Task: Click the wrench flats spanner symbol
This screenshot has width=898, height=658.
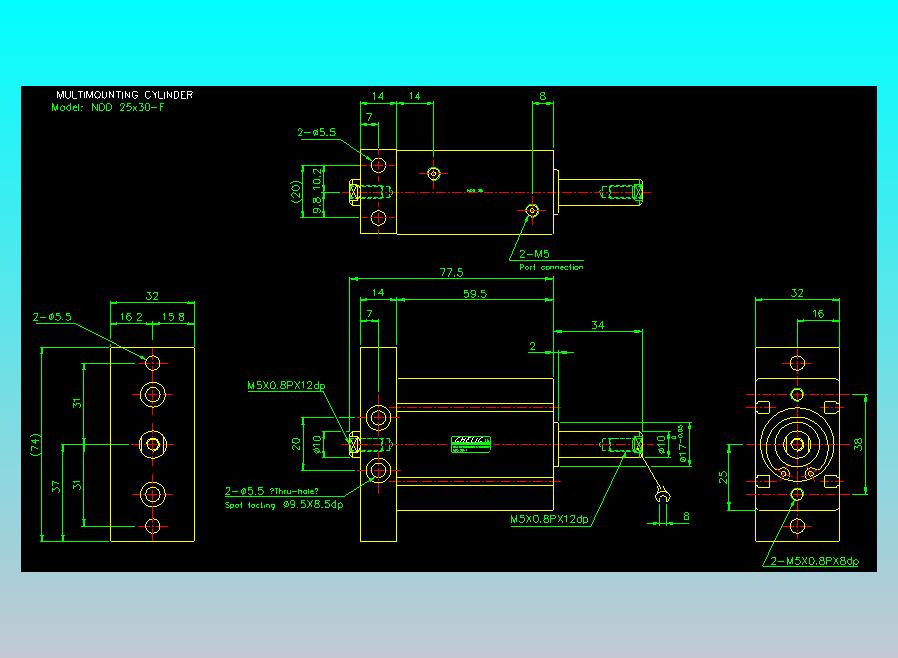Action: (x=661, y=494)
